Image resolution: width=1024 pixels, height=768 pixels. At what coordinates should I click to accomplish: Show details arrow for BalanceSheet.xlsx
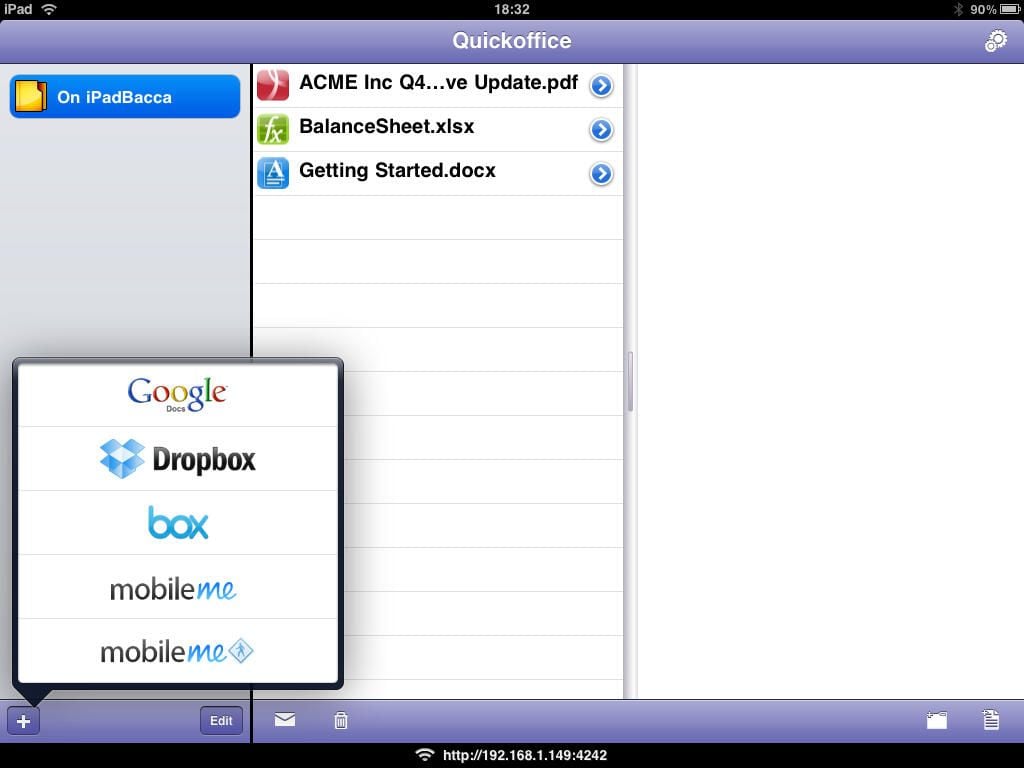(601, 130)
